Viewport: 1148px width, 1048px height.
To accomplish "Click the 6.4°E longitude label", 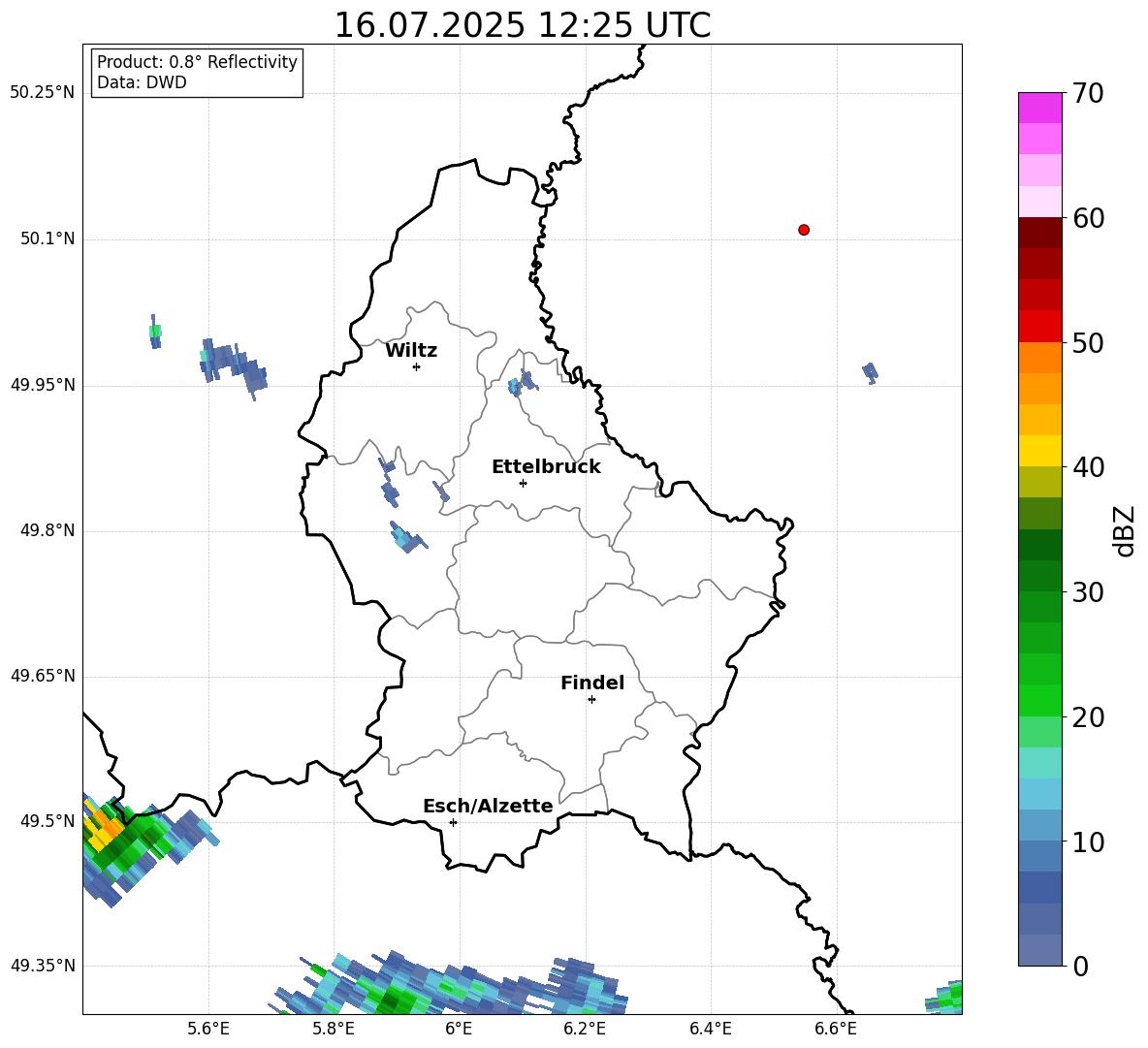I will click(710, 1029).
